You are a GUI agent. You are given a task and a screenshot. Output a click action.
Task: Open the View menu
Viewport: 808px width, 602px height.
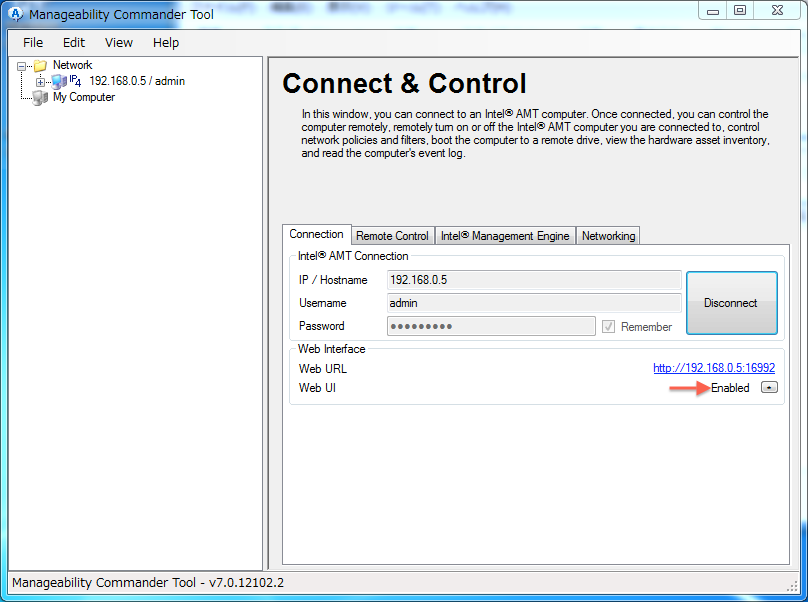click(119, 43)
